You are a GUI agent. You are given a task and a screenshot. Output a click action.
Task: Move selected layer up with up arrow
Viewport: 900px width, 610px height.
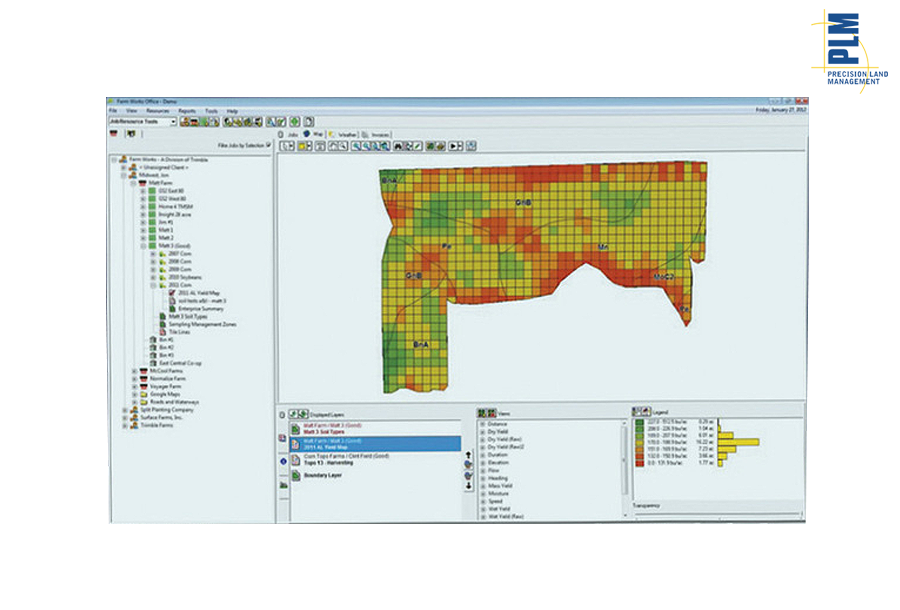coord(468,455)
